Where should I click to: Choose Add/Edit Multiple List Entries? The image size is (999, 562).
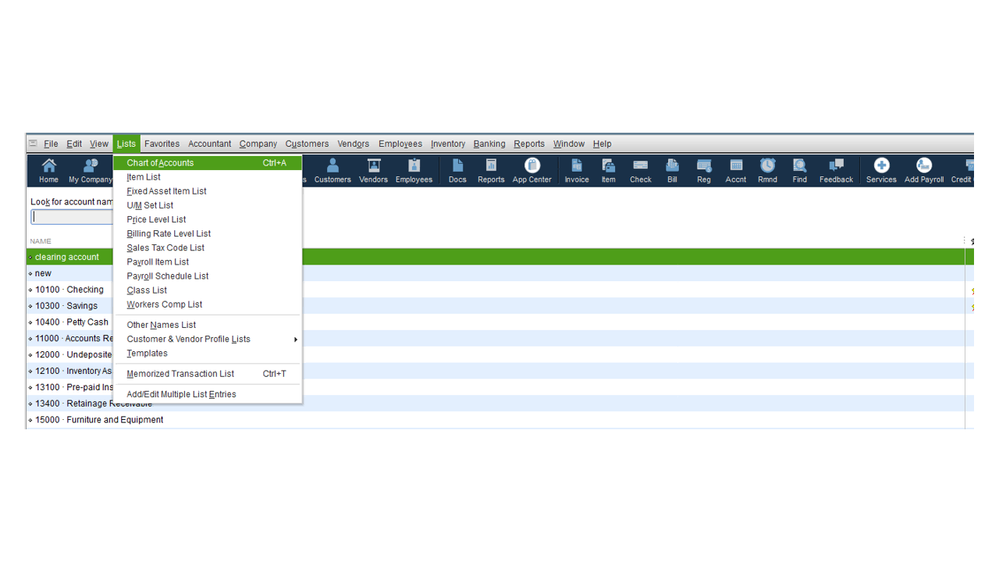(x=208, y=394)
